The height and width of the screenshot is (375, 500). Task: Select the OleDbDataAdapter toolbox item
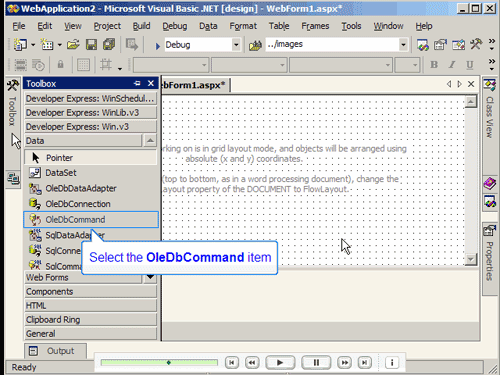point(90,188)
